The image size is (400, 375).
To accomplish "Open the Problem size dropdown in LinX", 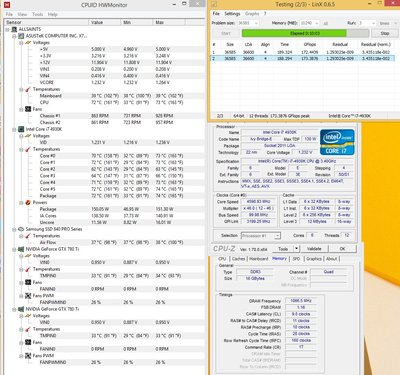I will 256,23.
